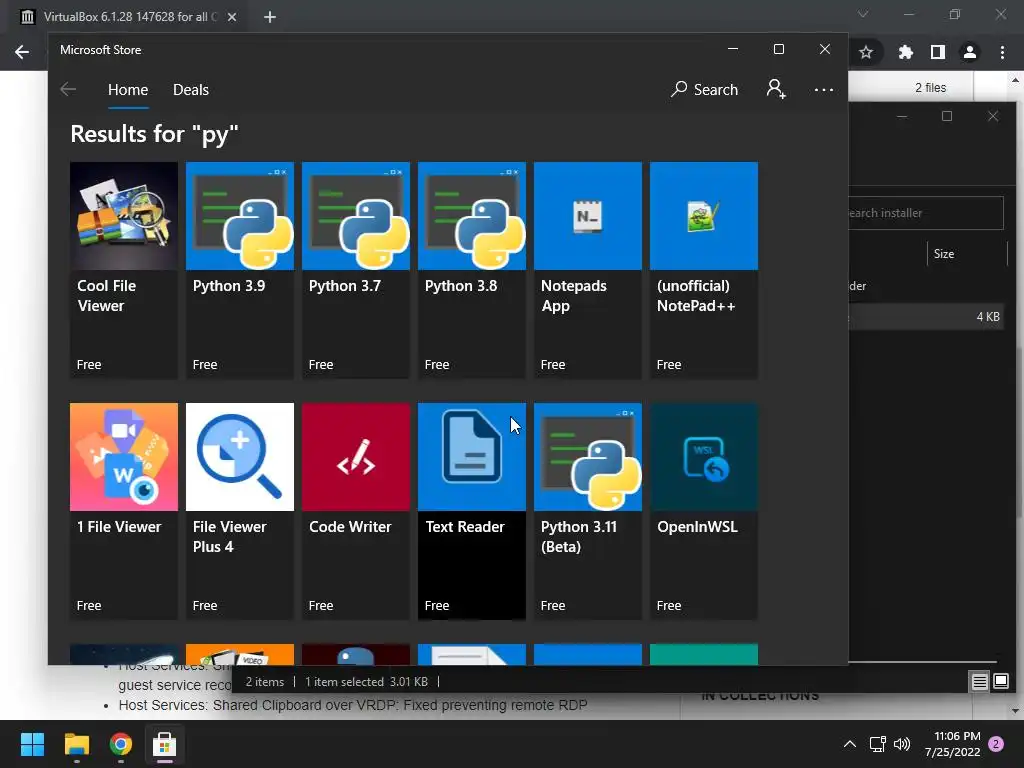The height and width of the screenshot is (768, 1024).
Task: Open the volume tray icon
Action: point(902,744)
